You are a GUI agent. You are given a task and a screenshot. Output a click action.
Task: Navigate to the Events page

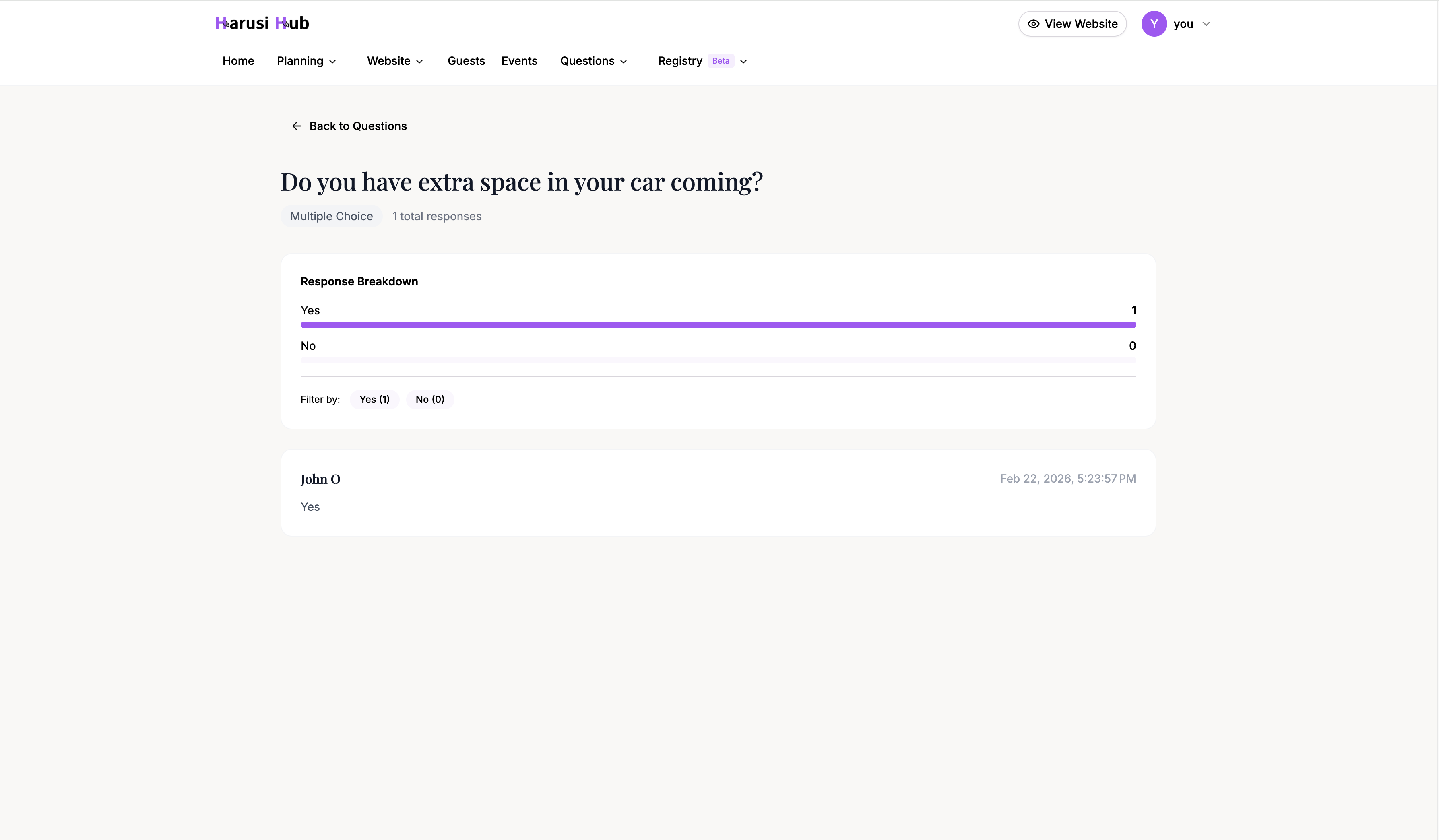click(518, 61)
